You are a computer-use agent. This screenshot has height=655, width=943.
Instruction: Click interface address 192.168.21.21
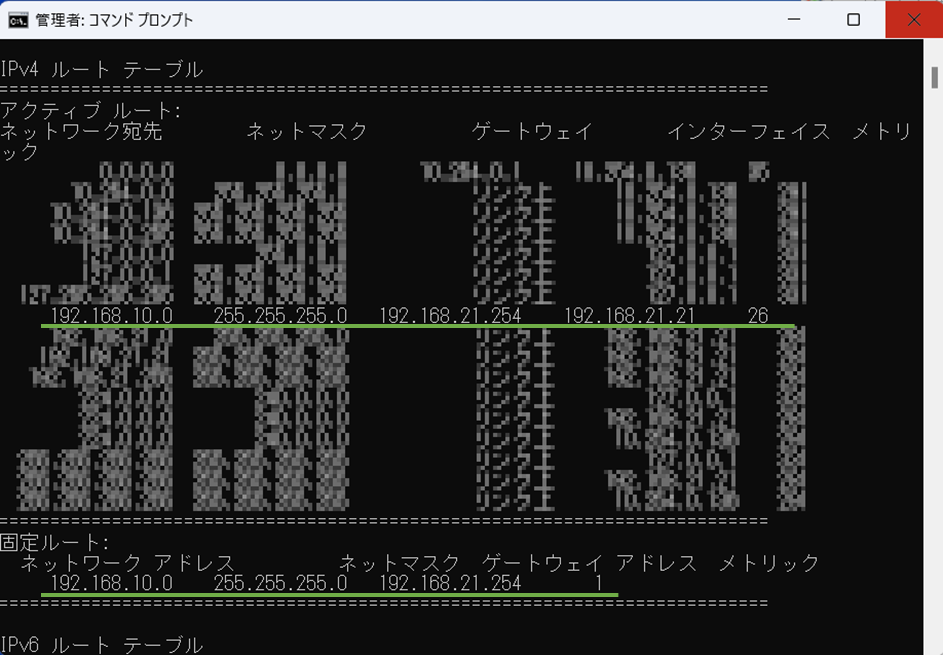coord(629,316)
